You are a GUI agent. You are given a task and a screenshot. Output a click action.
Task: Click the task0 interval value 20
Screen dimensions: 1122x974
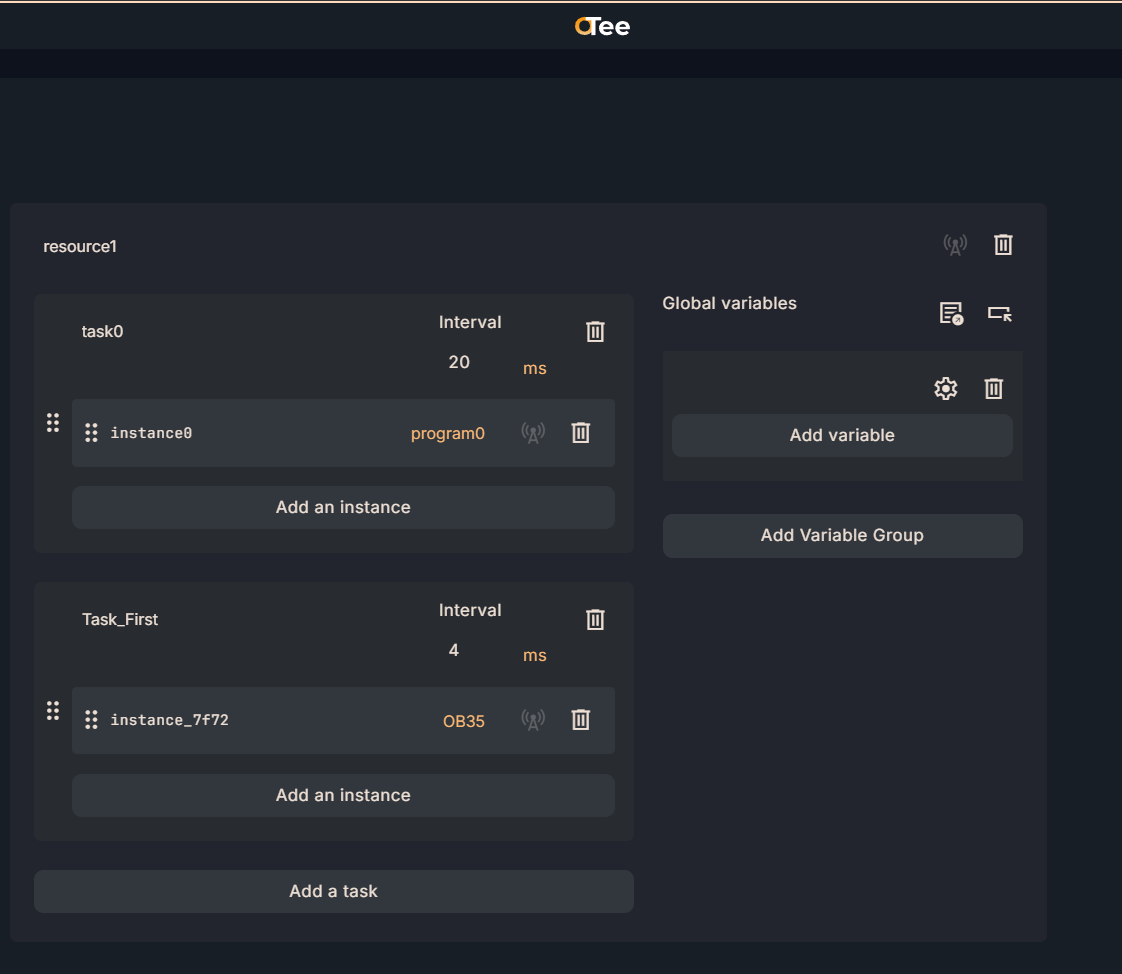[459, 362]
